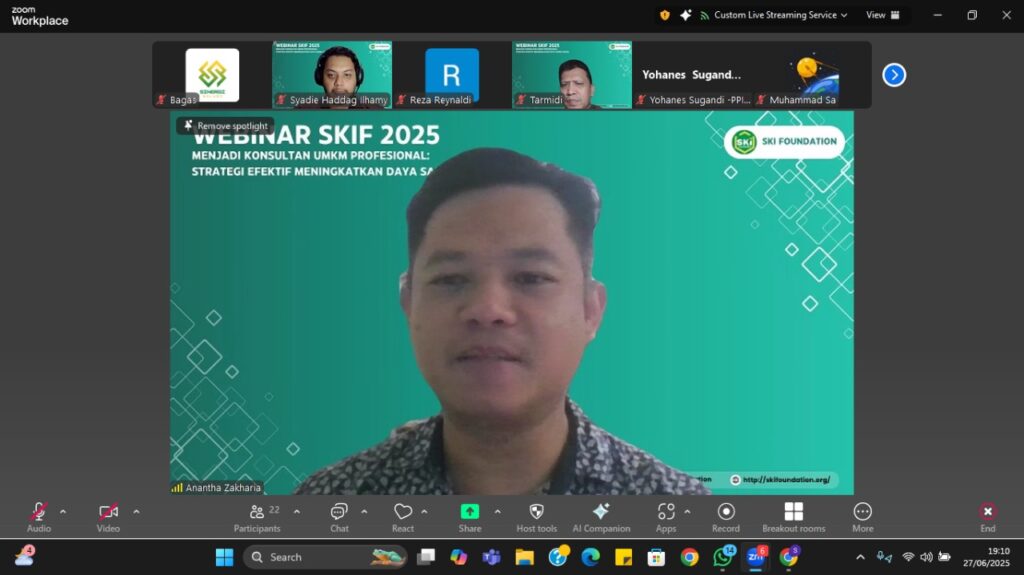Expand the caret next to Apps
This screenshot has height=575, width=1024.
[x=687, y=512]
